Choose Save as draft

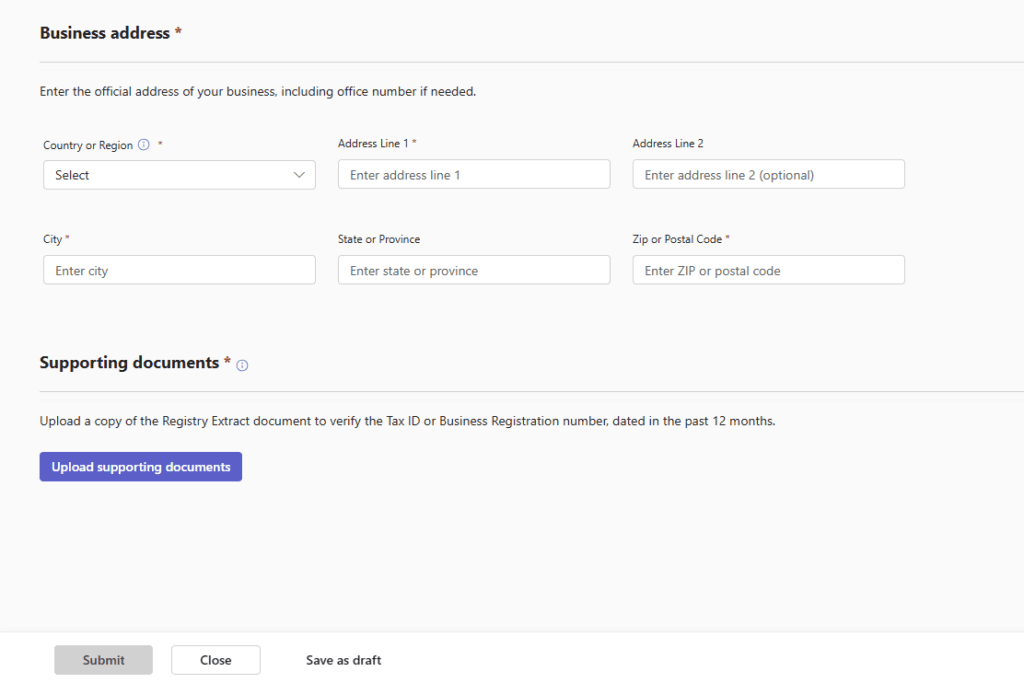[343, 660]
